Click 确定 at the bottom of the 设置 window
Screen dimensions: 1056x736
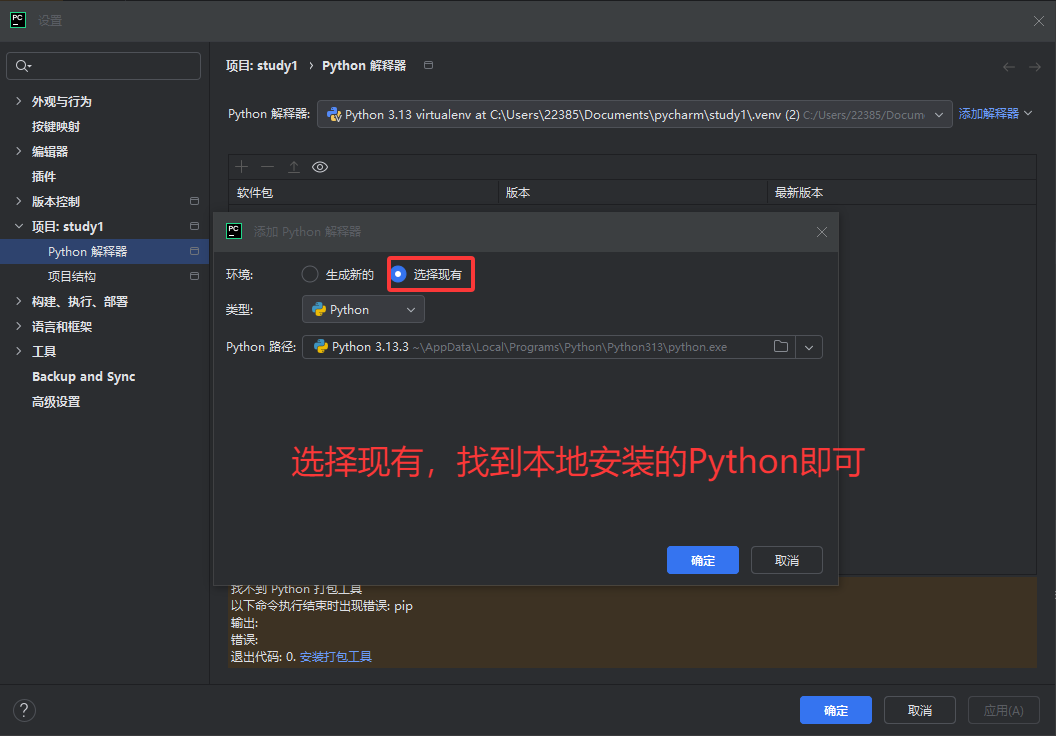tap(836, 710)
